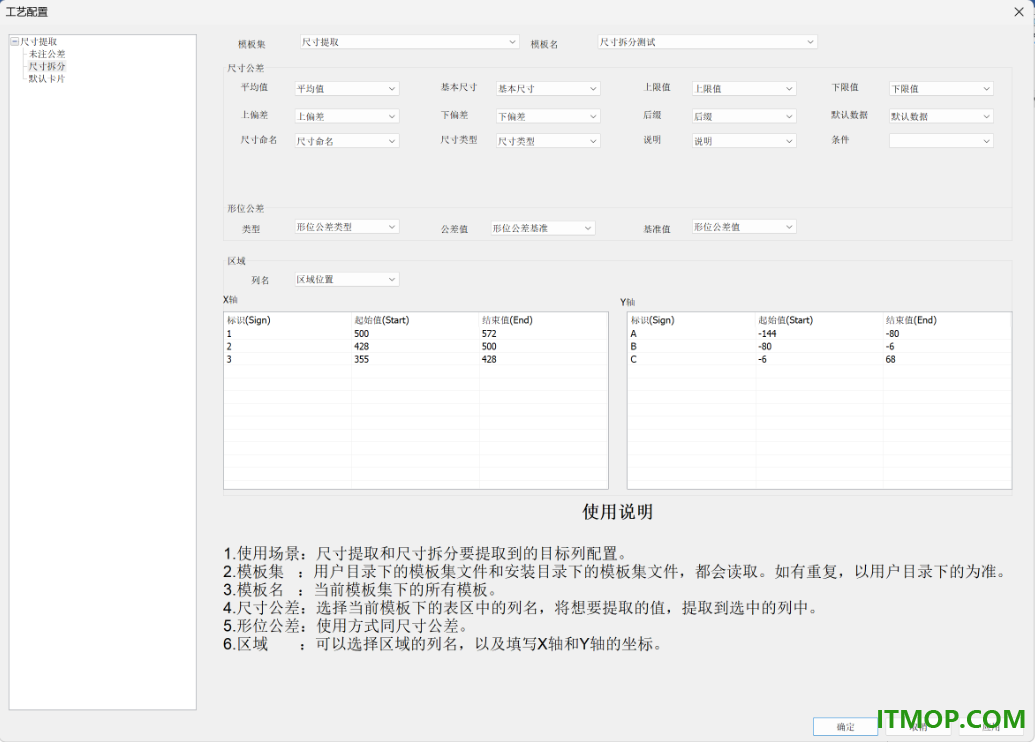
Task: Open the 模板集 dropdown
Action: (409, 42)
